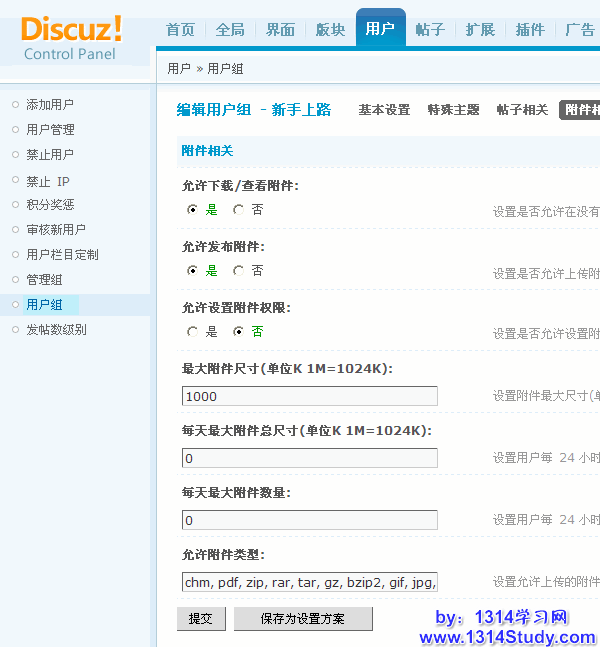Go to 审核新用户 in sidebar
Viewport: 600px width, 647px height.
(x=56, y=230)
